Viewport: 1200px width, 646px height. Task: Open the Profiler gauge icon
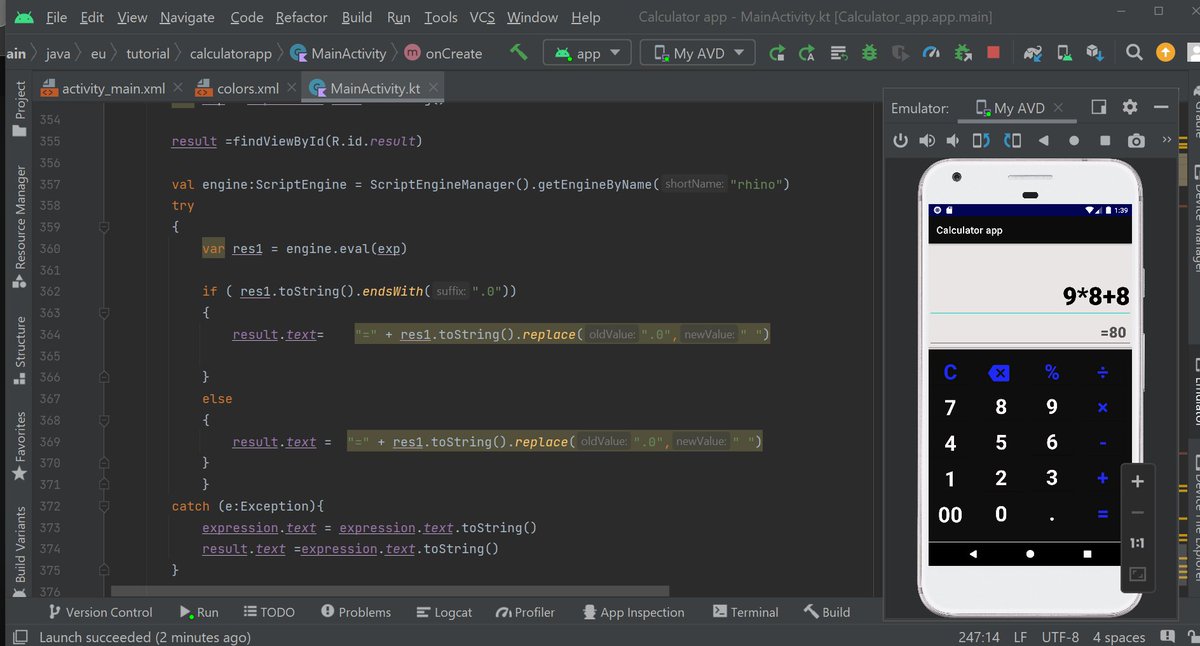click(930, 54)
